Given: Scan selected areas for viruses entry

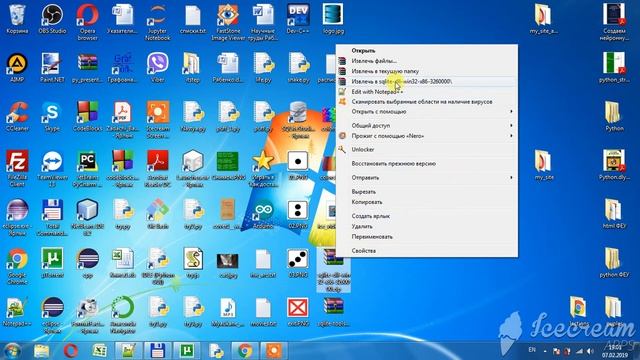Looking at the screenshot, I should pyautogui.click(x=427, y=102).
